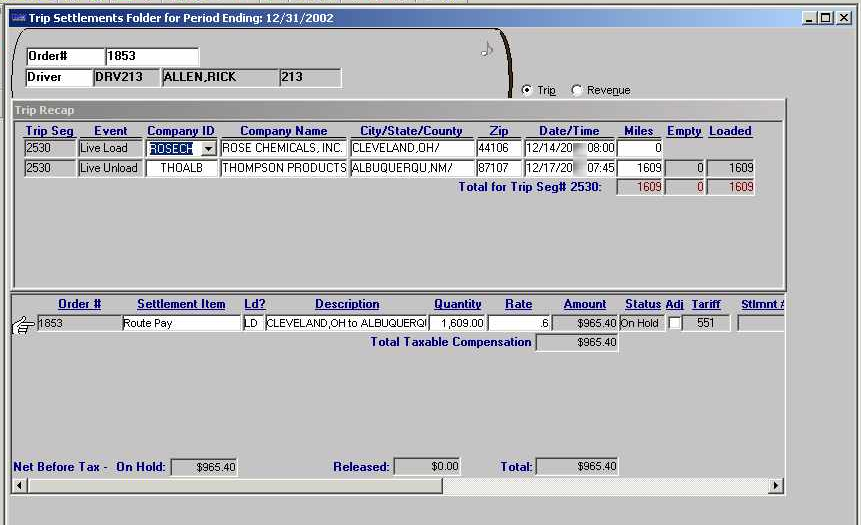The image size is (861, 525).
Task: Click the Order # column header in settlements
Action: pyautogui.click(x=80, y=304)
